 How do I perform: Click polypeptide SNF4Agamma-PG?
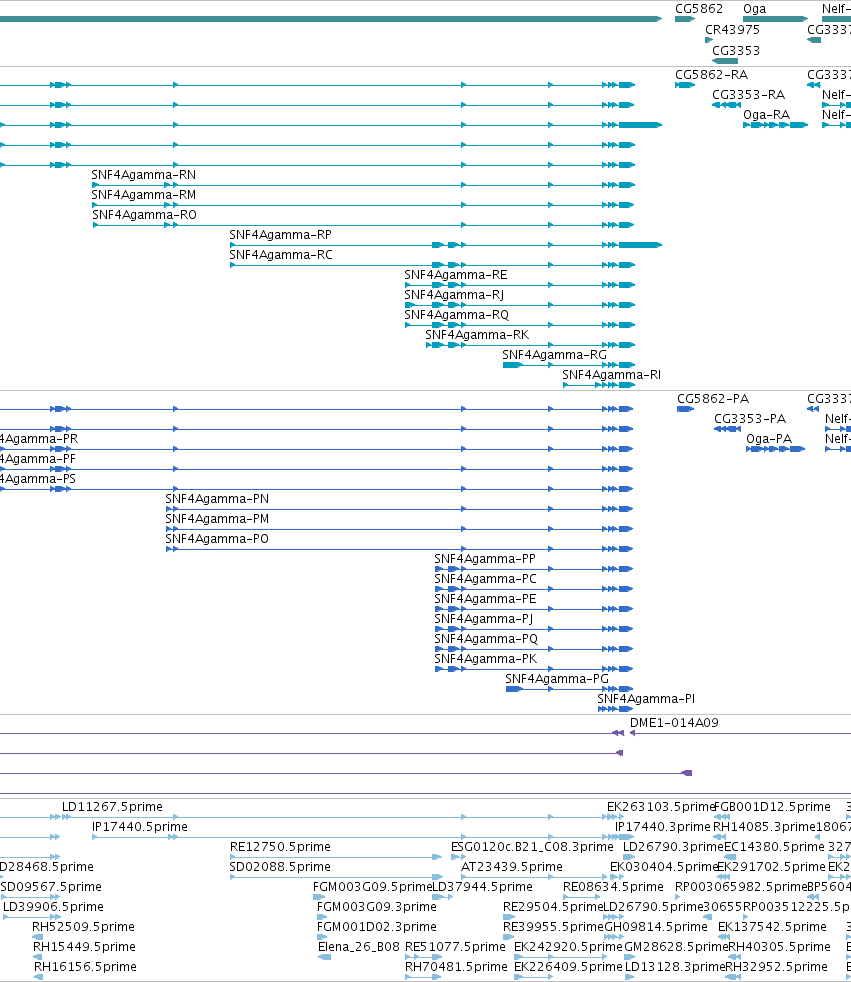point(557,680)
